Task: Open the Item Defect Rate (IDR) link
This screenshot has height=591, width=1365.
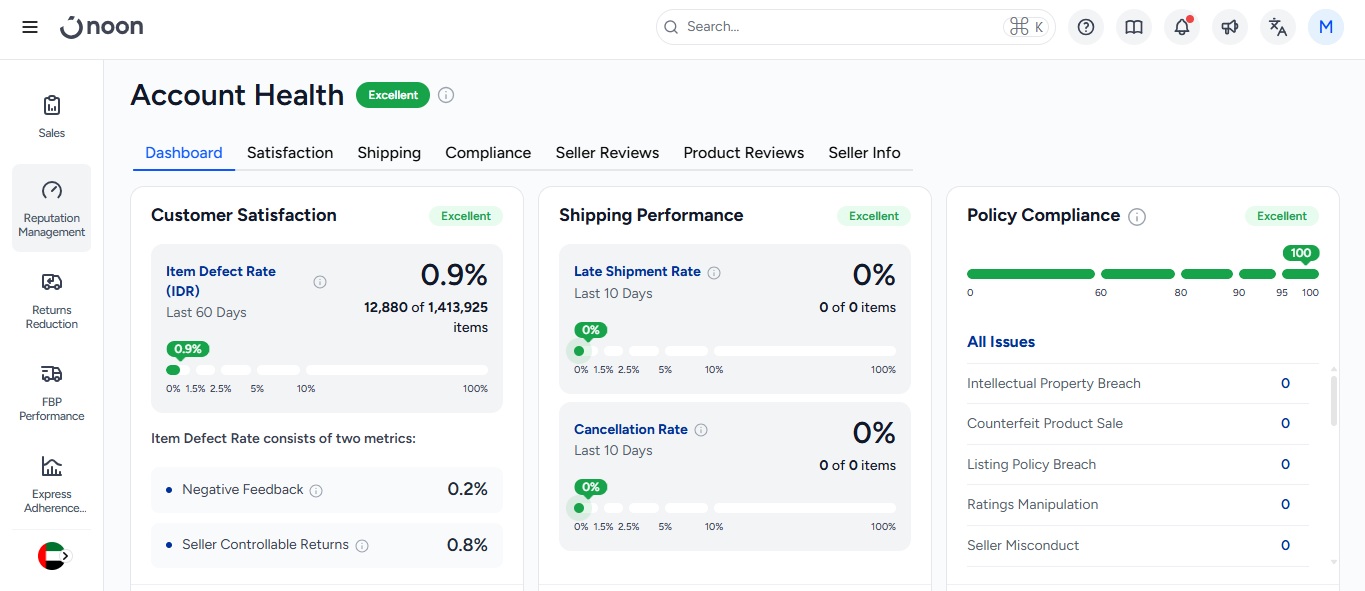Action: (220, 281)
